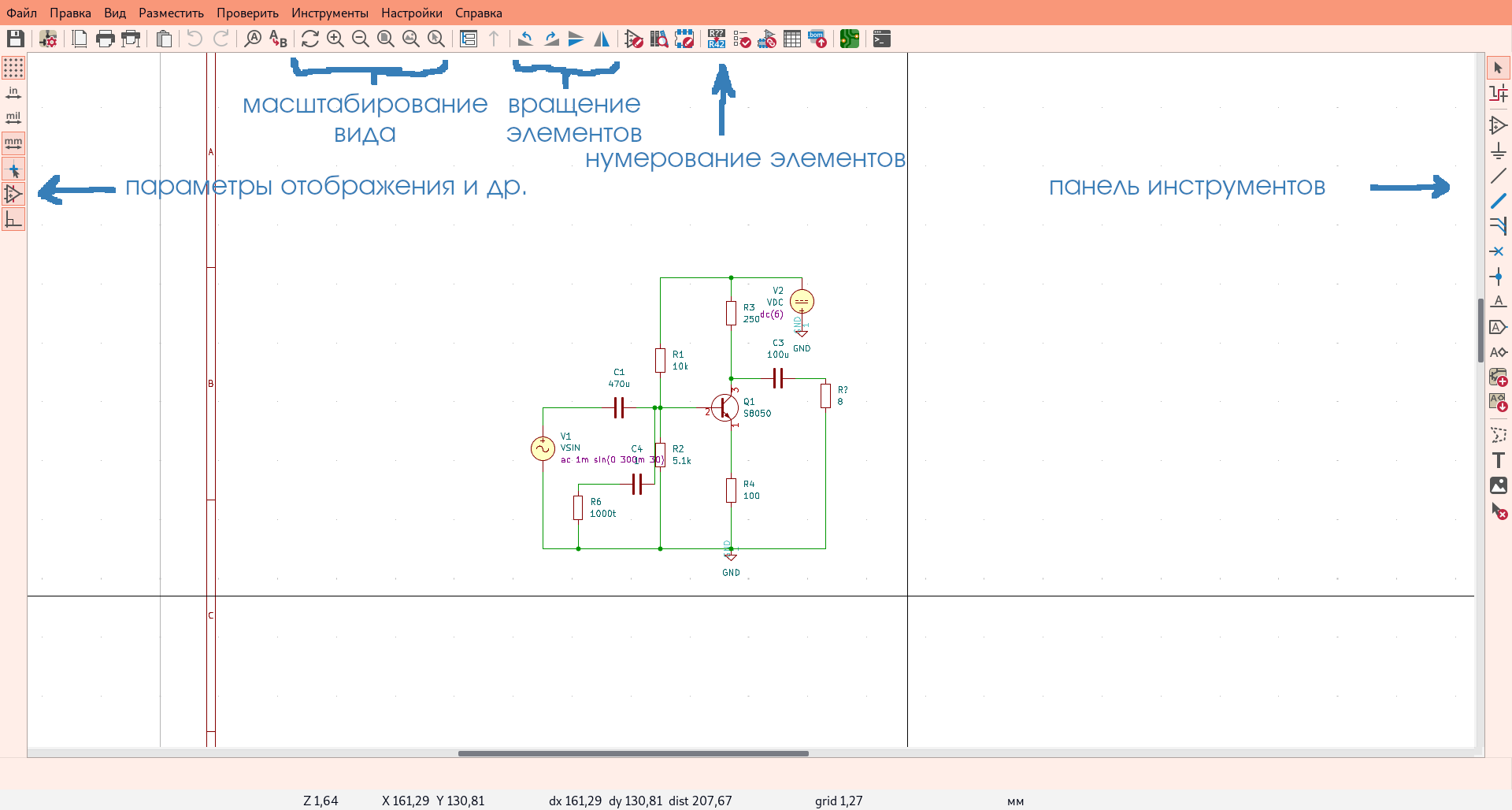Rotate selected item counter-clockwise
Screen dimensions: 1512x810
point(525,39)
